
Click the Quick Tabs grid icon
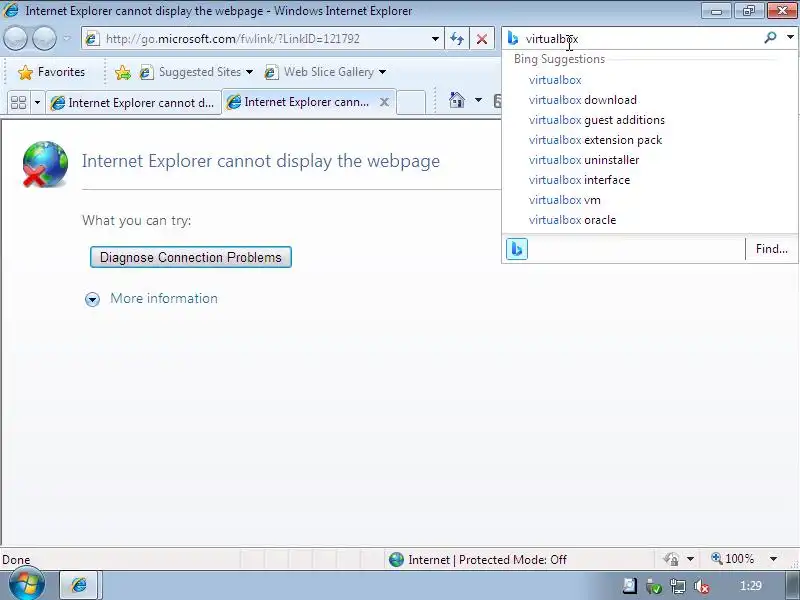click(x=18, y=103)
